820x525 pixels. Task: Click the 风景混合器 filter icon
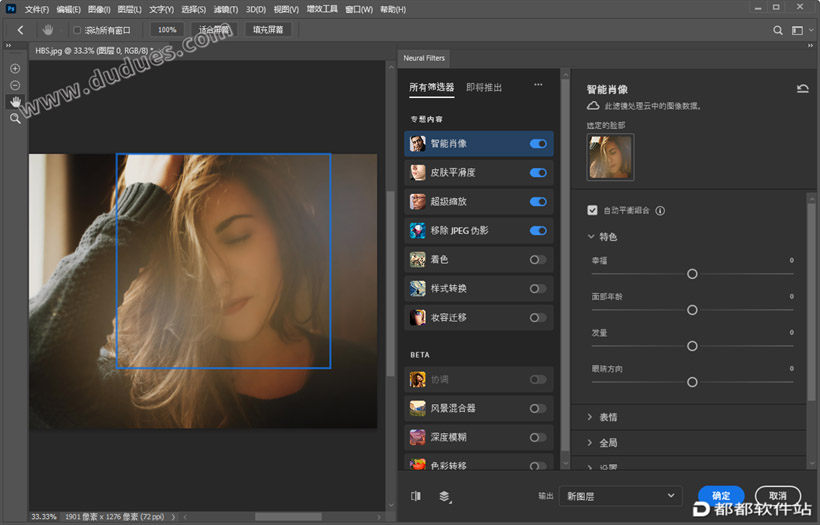click(417, 408)
